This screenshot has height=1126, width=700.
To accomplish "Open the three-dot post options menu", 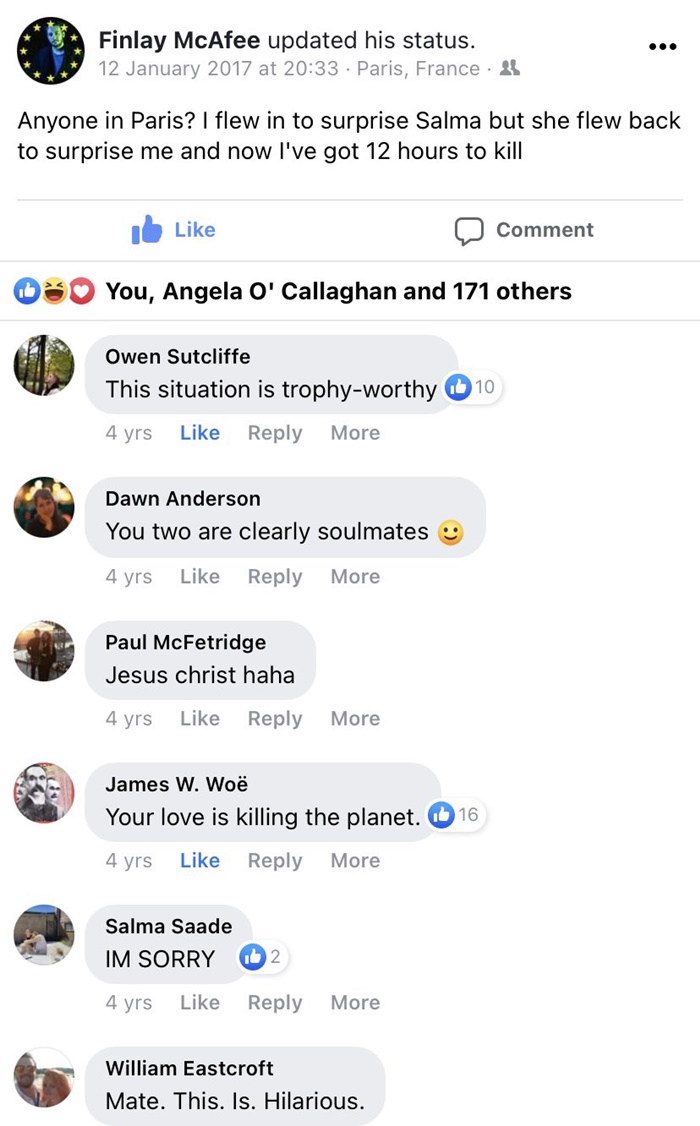I will click(x=662, y=46).
